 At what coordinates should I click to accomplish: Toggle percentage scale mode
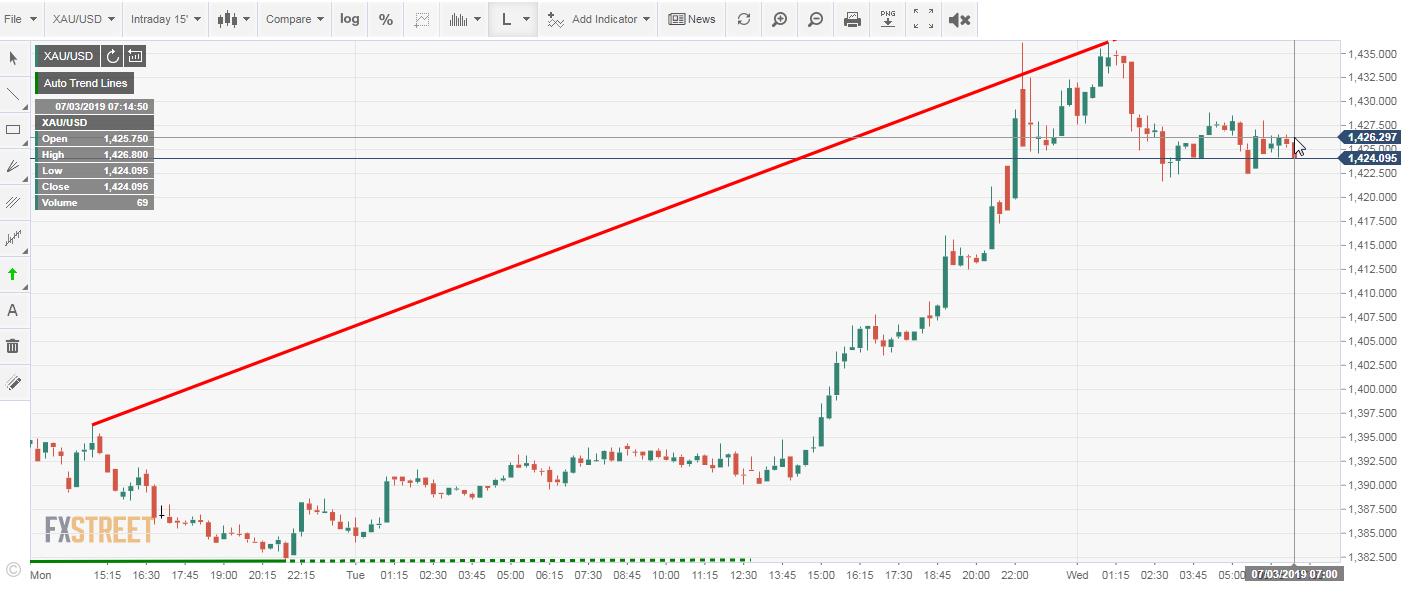tap(385, 19)
